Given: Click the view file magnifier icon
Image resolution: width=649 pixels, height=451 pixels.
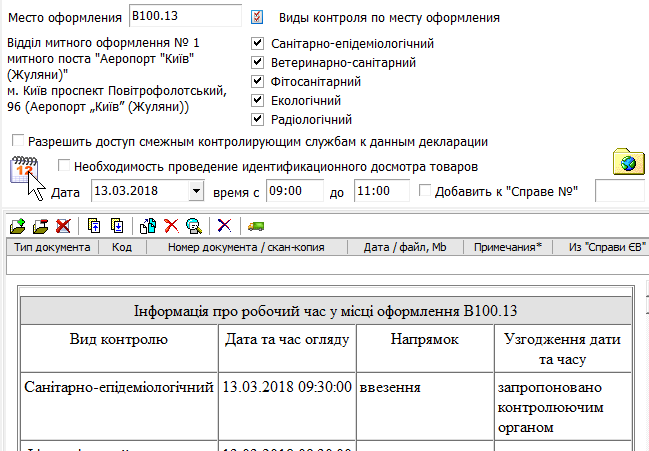Looking at the screenshot, I should (x=193, y=226).
